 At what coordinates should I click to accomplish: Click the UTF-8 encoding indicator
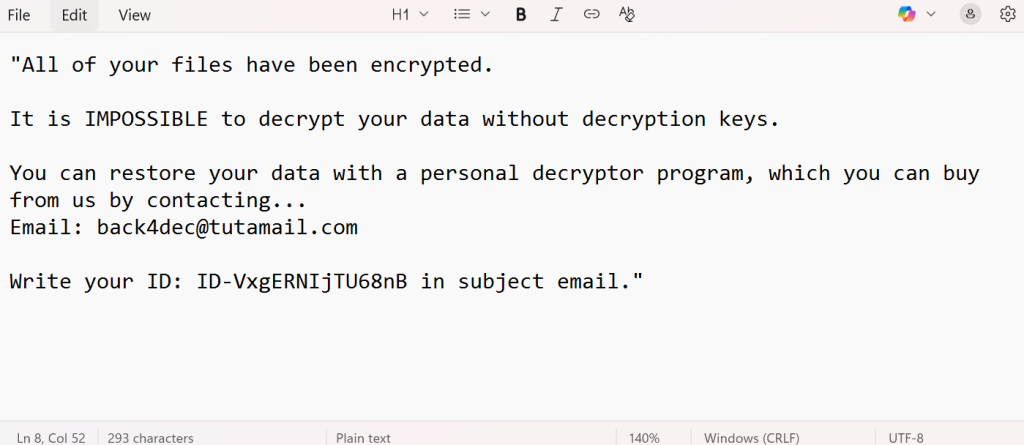906,437
